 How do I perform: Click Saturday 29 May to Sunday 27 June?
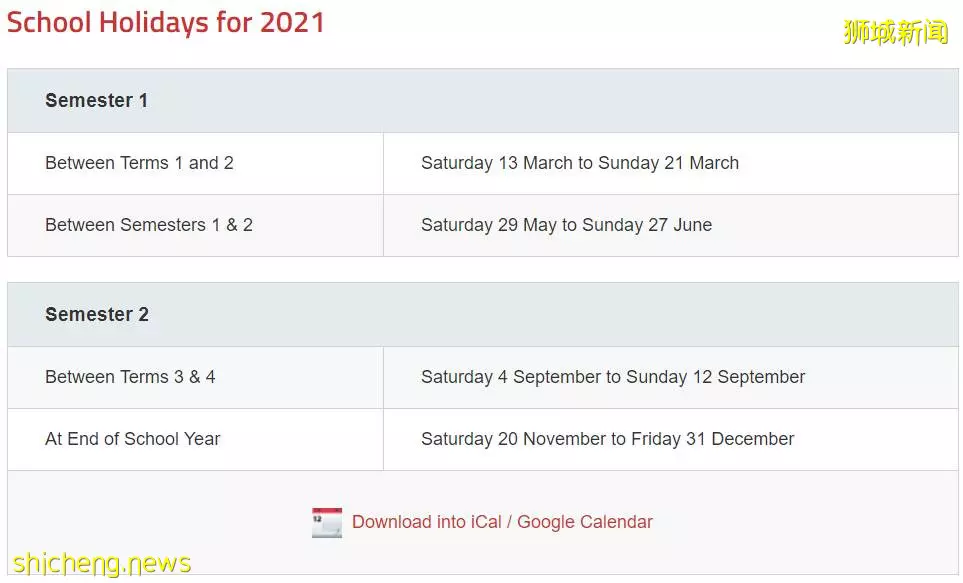pos(566,225)
